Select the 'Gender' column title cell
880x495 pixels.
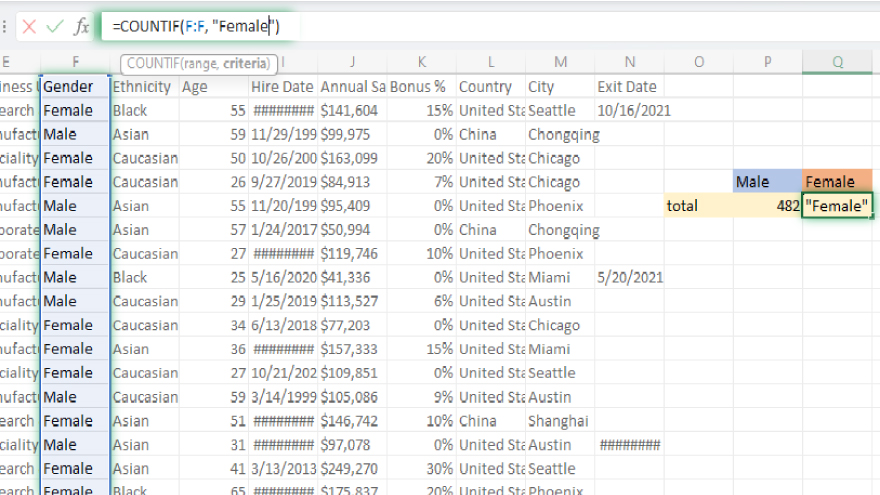click(x=75, y=87)
